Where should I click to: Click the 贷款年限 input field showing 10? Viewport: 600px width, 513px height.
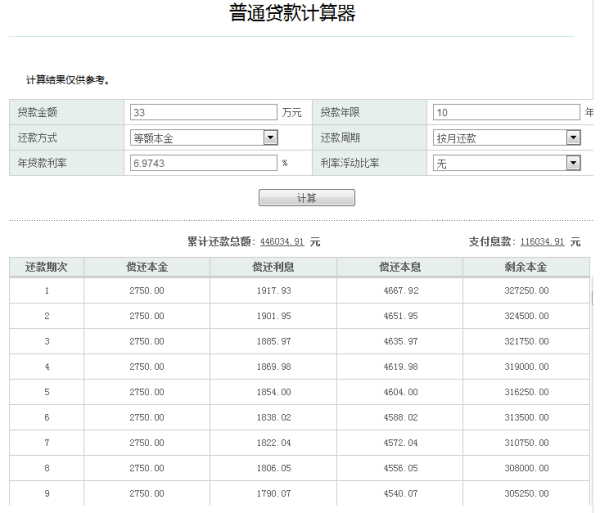click(x=506, y=112)
